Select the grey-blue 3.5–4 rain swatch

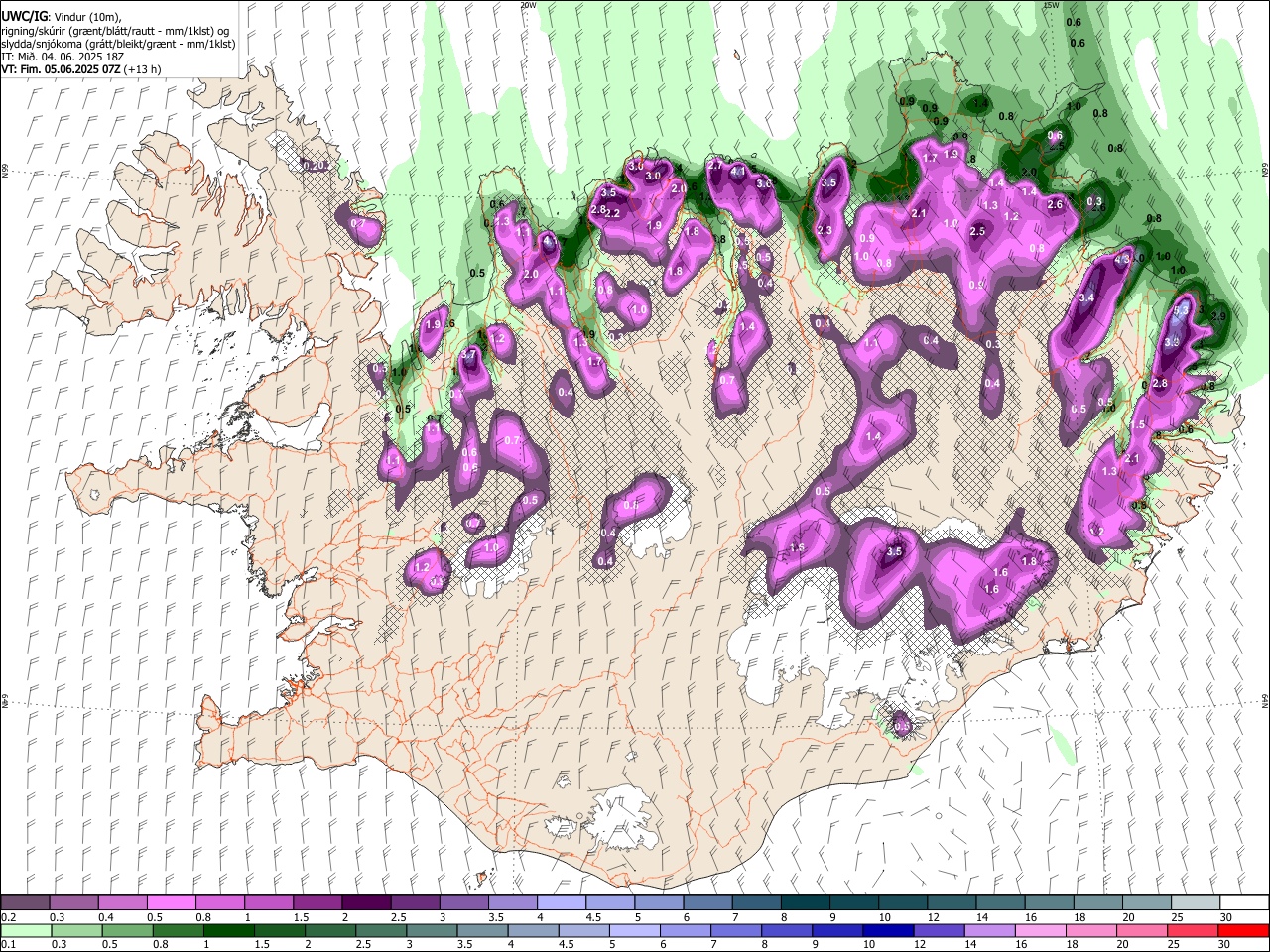pyautogui.click(x=483, y=930)
